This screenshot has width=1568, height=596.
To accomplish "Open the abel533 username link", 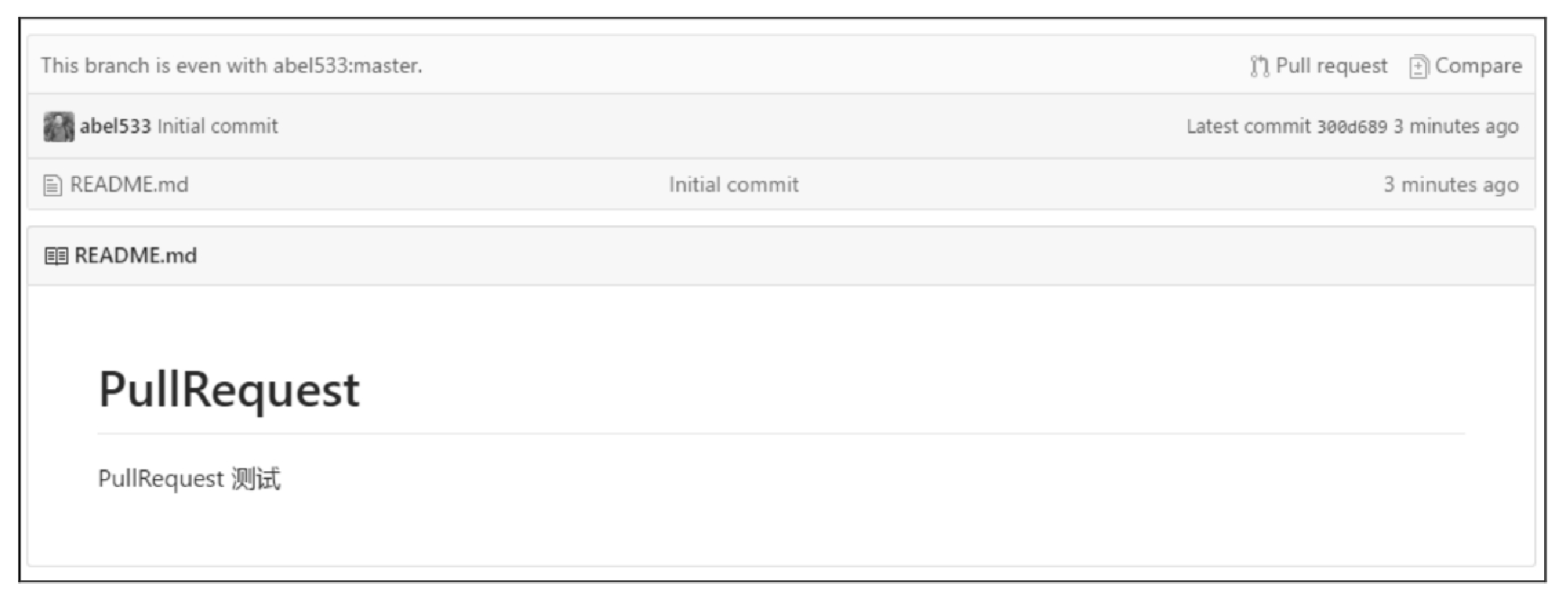I will coord(115,126).
